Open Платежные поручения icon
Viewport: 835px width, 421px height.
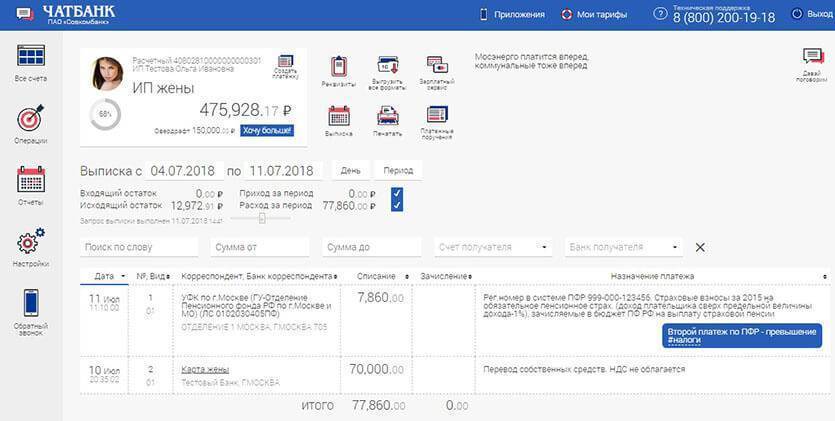pos(437,115)
